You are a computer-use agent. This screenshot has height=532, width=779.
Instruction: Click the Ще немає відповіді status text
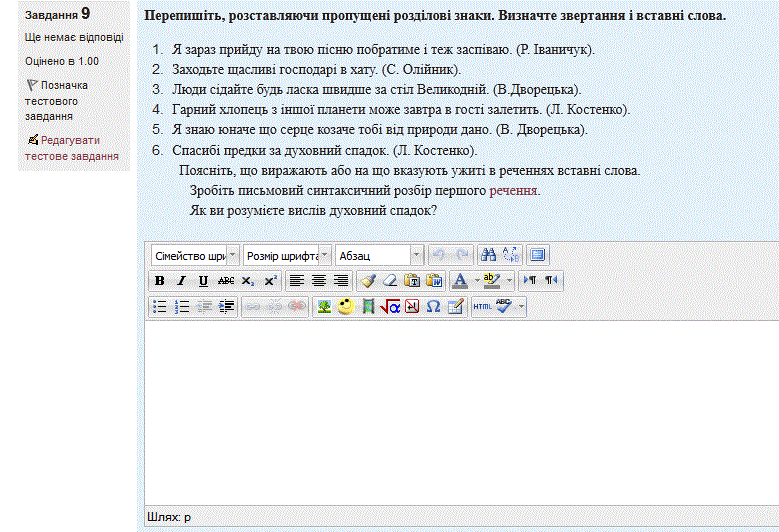point(74,37)
